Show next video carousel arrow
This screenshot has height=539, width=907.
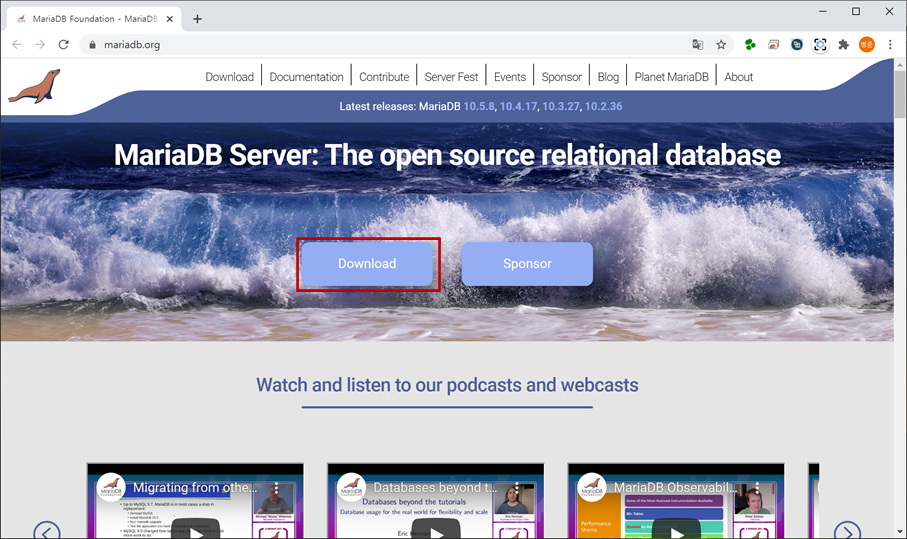[x=847, y=531]
